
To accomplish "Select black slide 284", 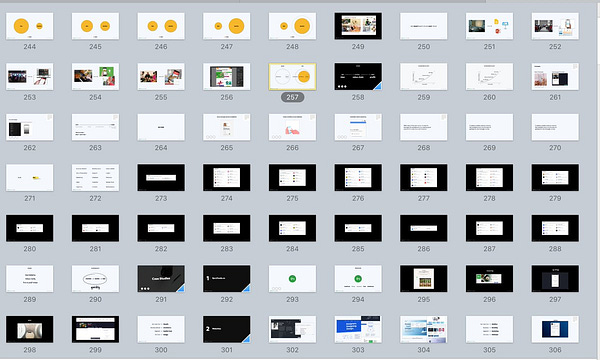I will pos(292,228).
